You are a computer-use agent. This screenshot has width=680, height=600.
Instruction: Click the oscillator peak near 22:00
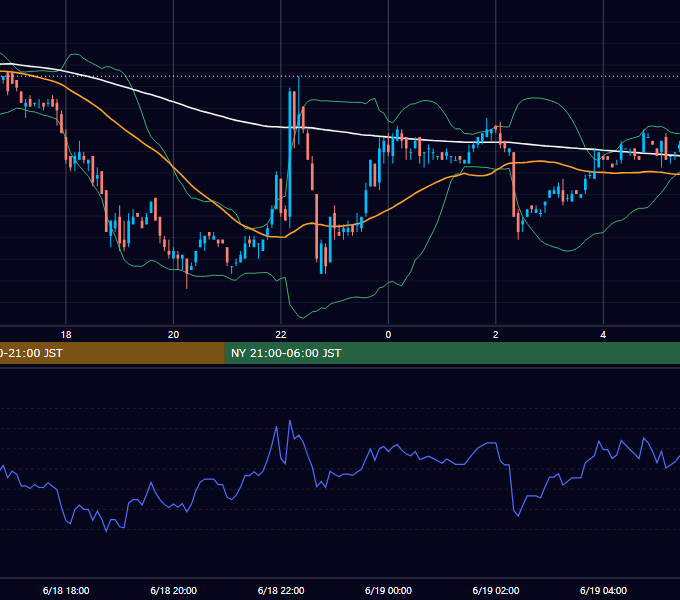pos(290,421)
